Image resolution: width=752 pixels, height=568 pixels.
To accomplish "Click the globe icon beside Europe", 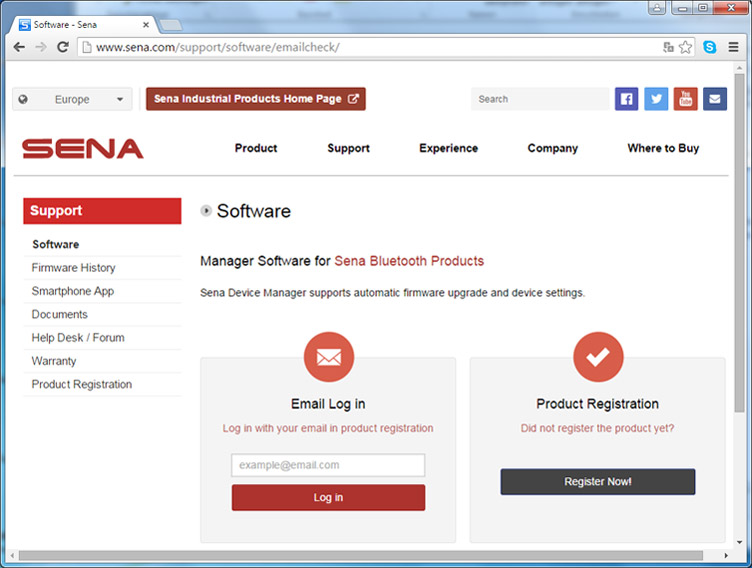I will pyautogui.click(x=23, y=99).
